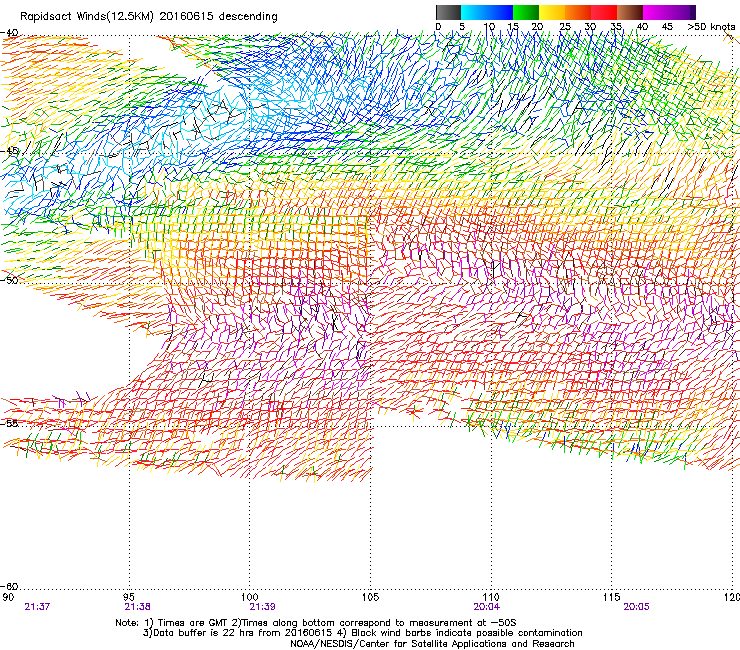Viewport: 740px width, 650px height.
Task: Click the dark purple >50 knots legend segment
Action: 691,12
